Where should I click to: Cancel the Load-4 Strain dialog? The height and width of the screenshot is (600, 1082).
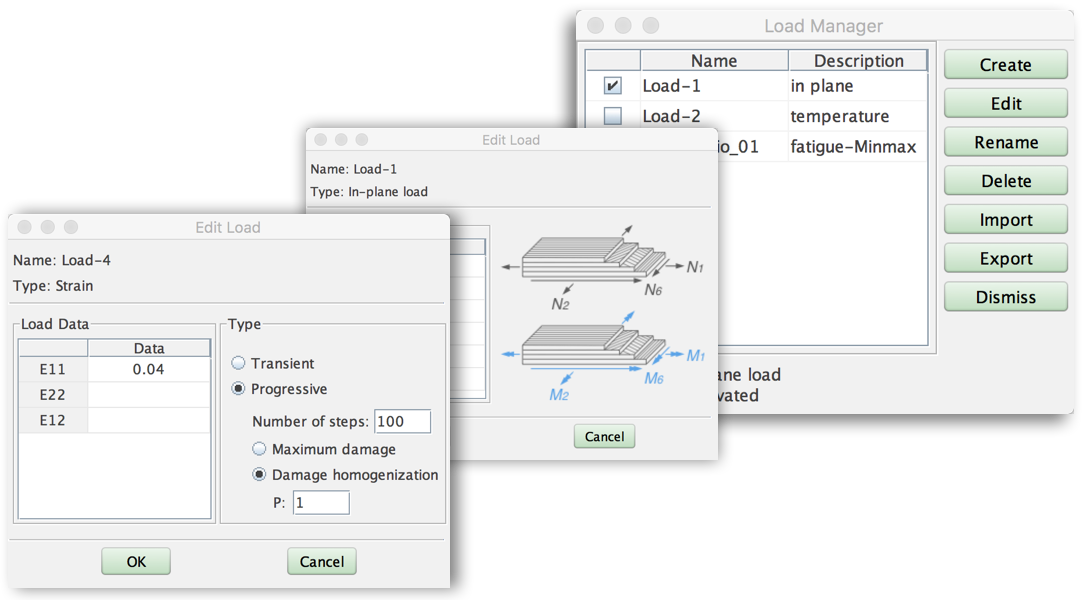pyautogui.click(x=321, y=562)
